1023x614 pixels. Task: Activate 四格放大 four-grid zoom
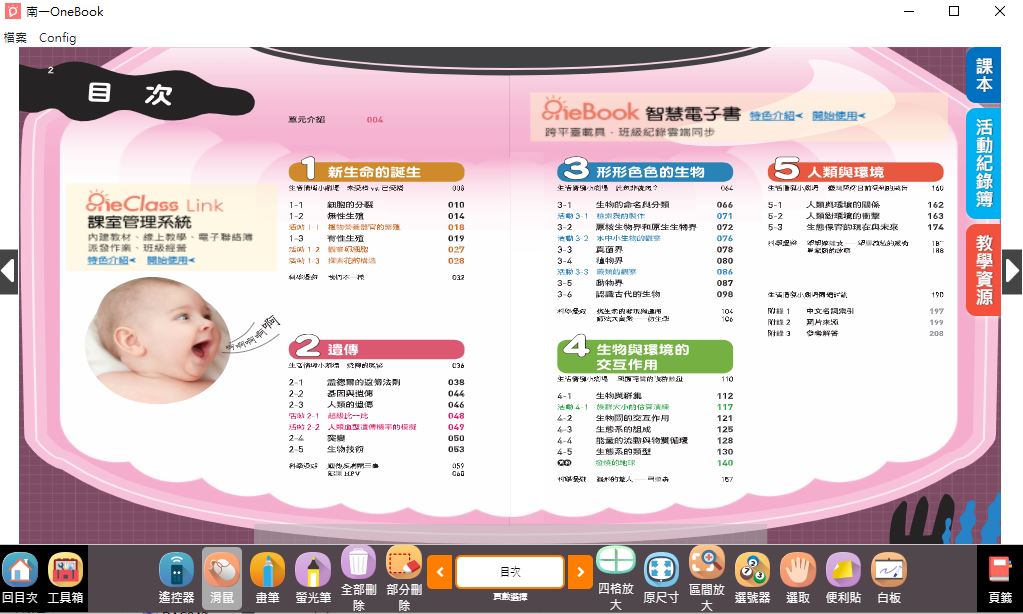pyautogui.click(x=616, y=578)
